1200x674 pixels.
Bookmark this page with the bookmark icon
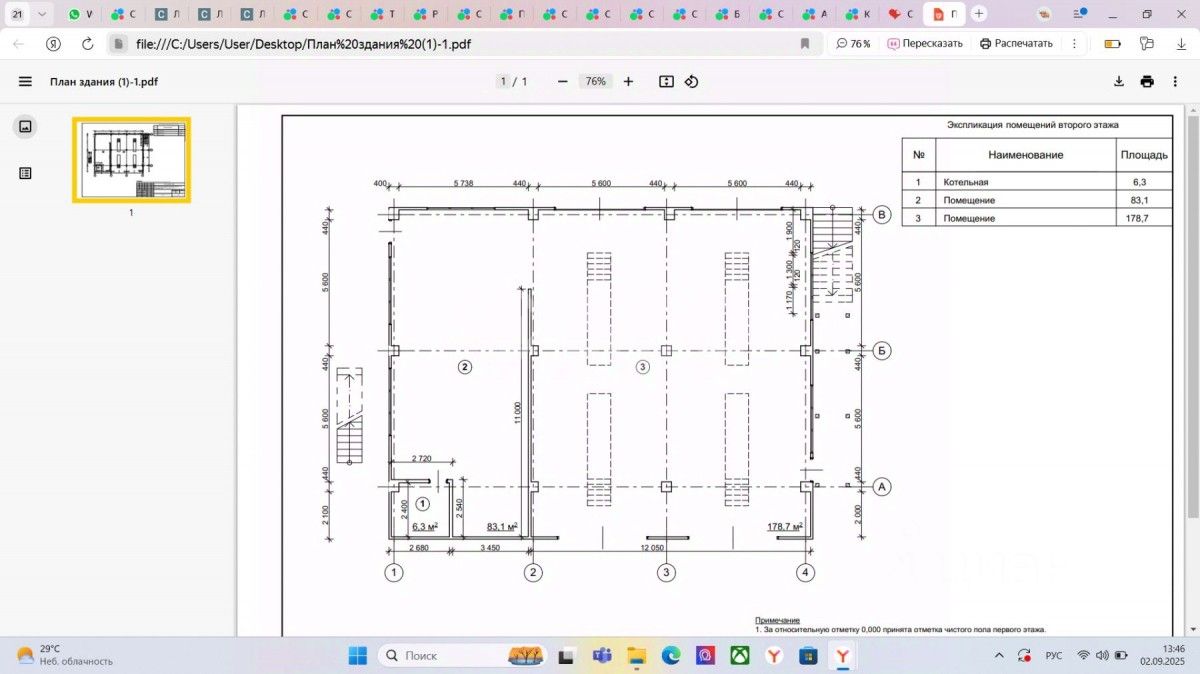[805, 44]
